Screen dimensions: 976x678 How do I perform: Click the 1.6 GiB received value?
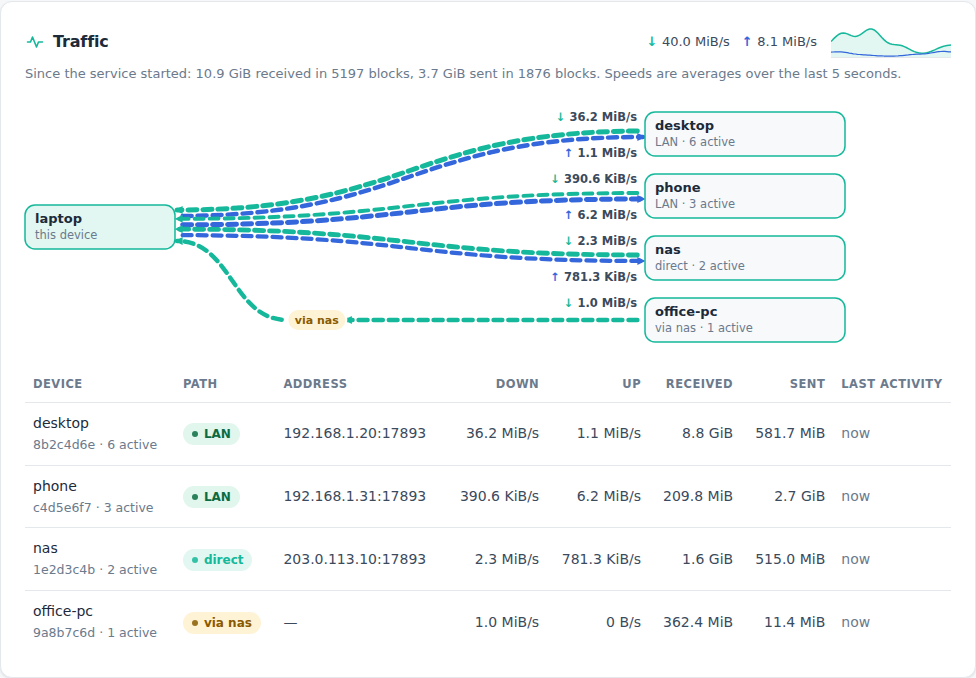[707, 559]
